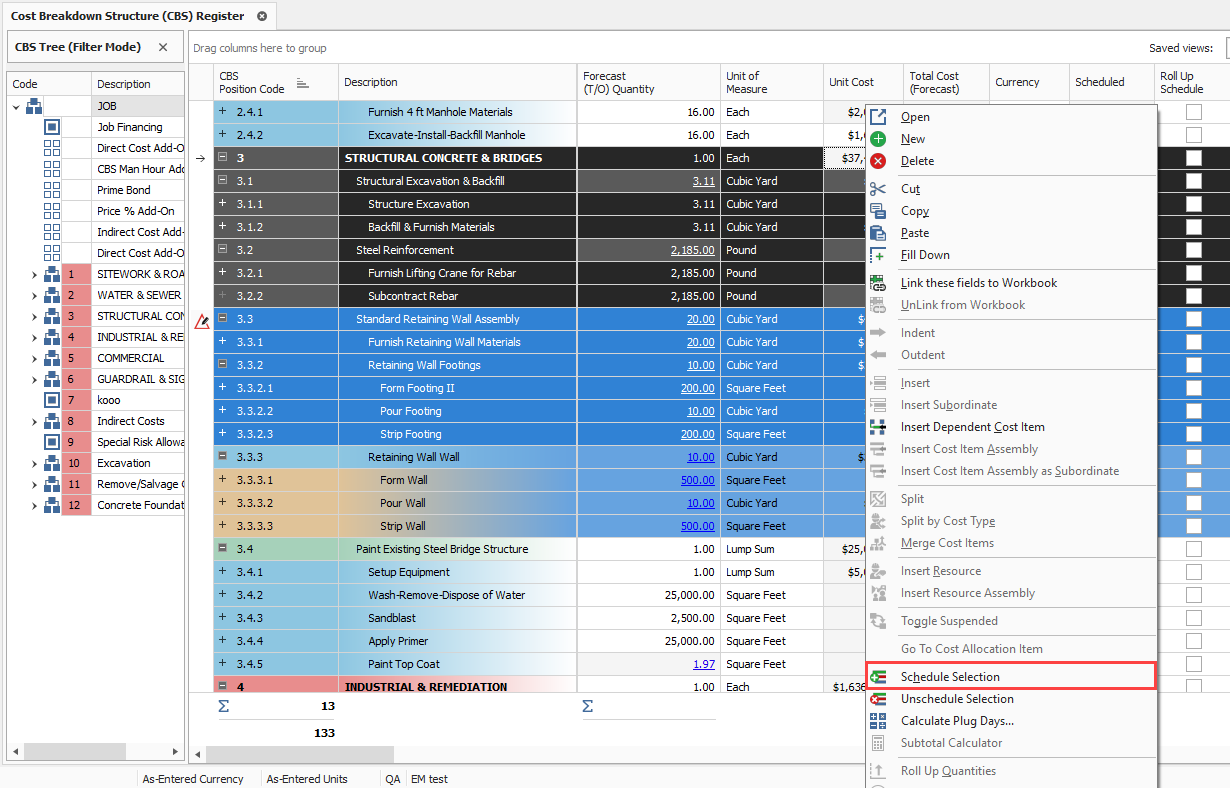This screenshot has height=788, width=1230.
Task: Open the 2,185.00 quantity link for Steel Reinforcement
Action: pos(692,250)
